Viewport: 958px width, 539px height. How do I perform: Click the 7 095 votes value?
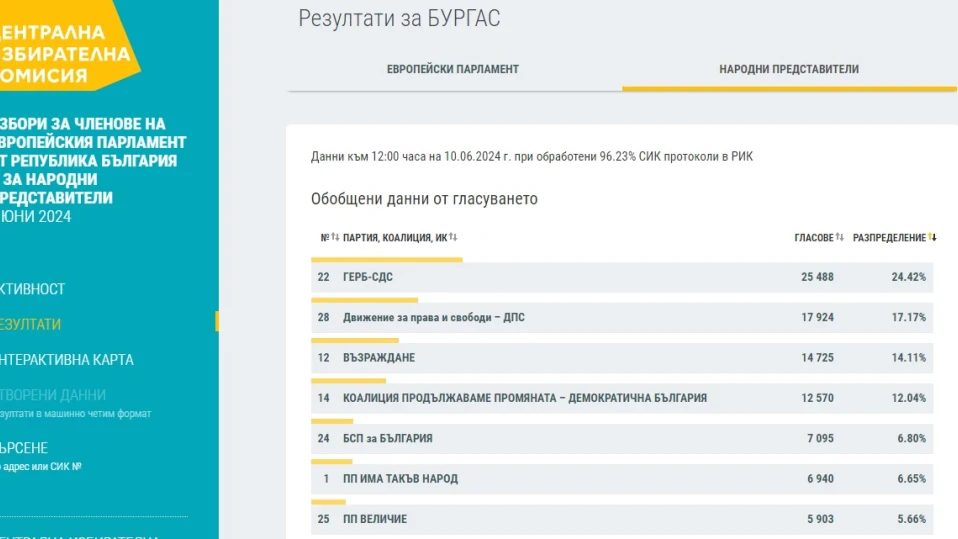tap(821, 438)
